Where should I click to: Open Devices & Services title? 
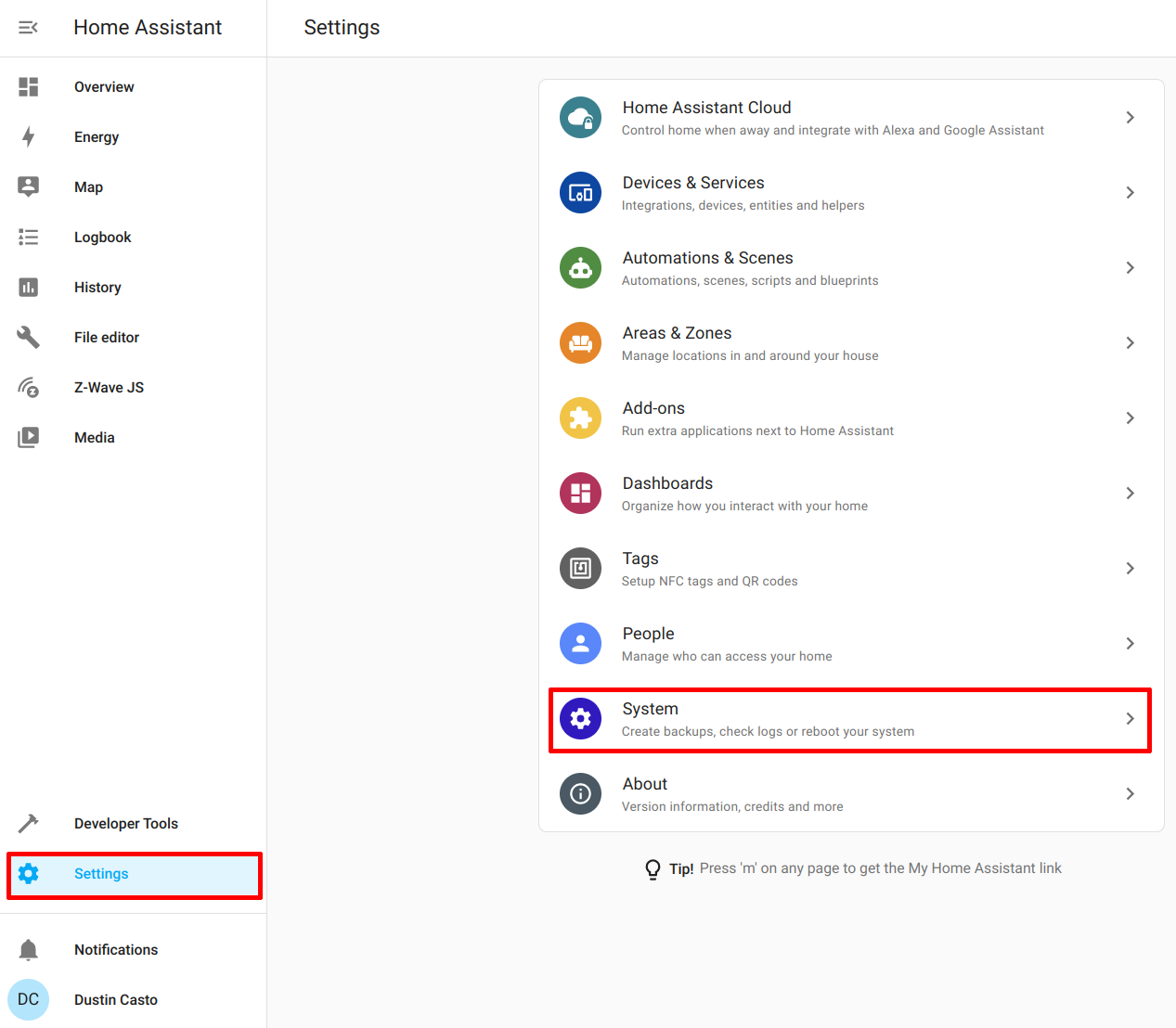pyautogui.click(x=693, y=183)
